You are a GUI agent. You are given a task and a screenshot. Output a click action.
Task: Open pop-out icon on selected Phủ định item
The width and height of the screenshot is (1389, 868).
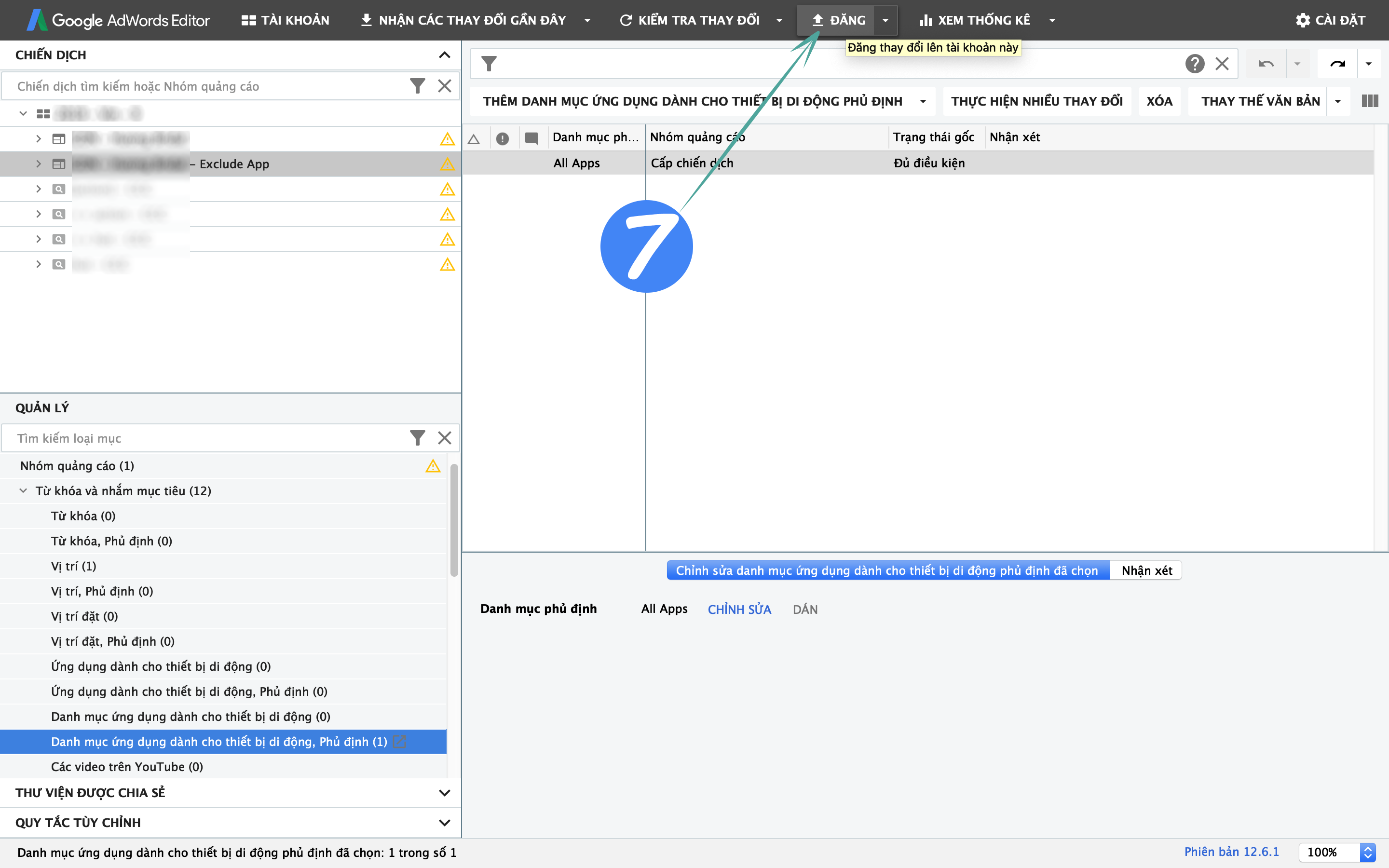(x=399, y=742)
